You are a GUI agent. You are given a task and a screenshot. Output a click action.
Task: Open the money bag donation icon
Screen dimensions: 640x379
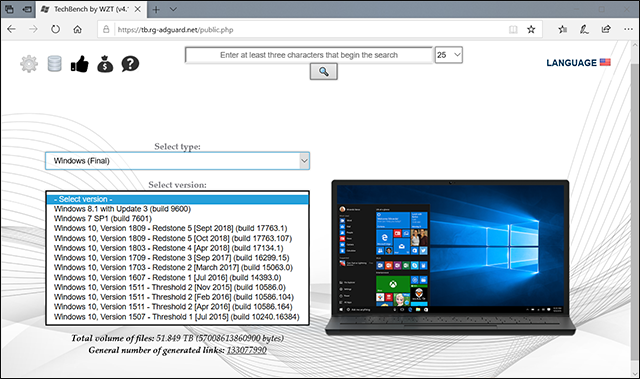pyautogui.click(x=105, y=64)
